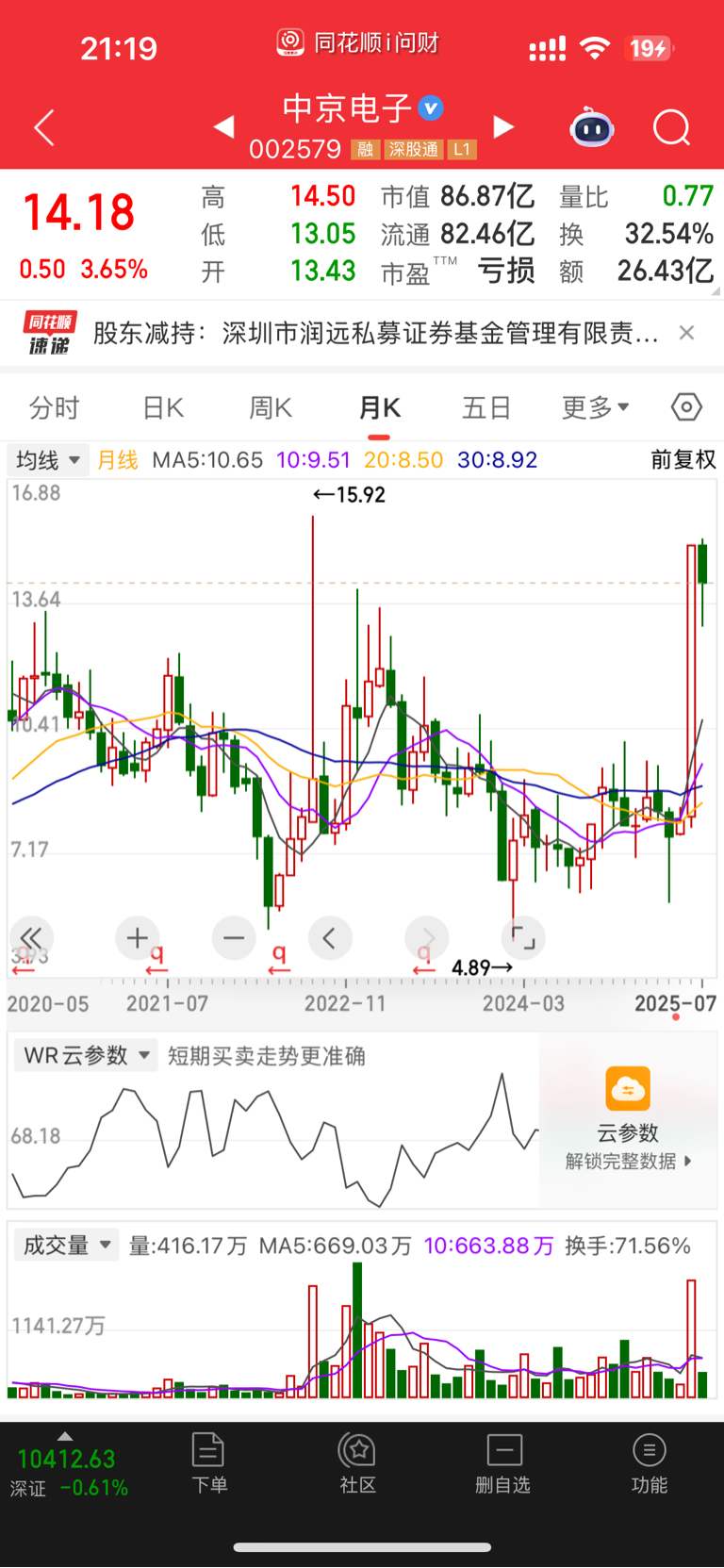Open the AI robot assistant

592,127
